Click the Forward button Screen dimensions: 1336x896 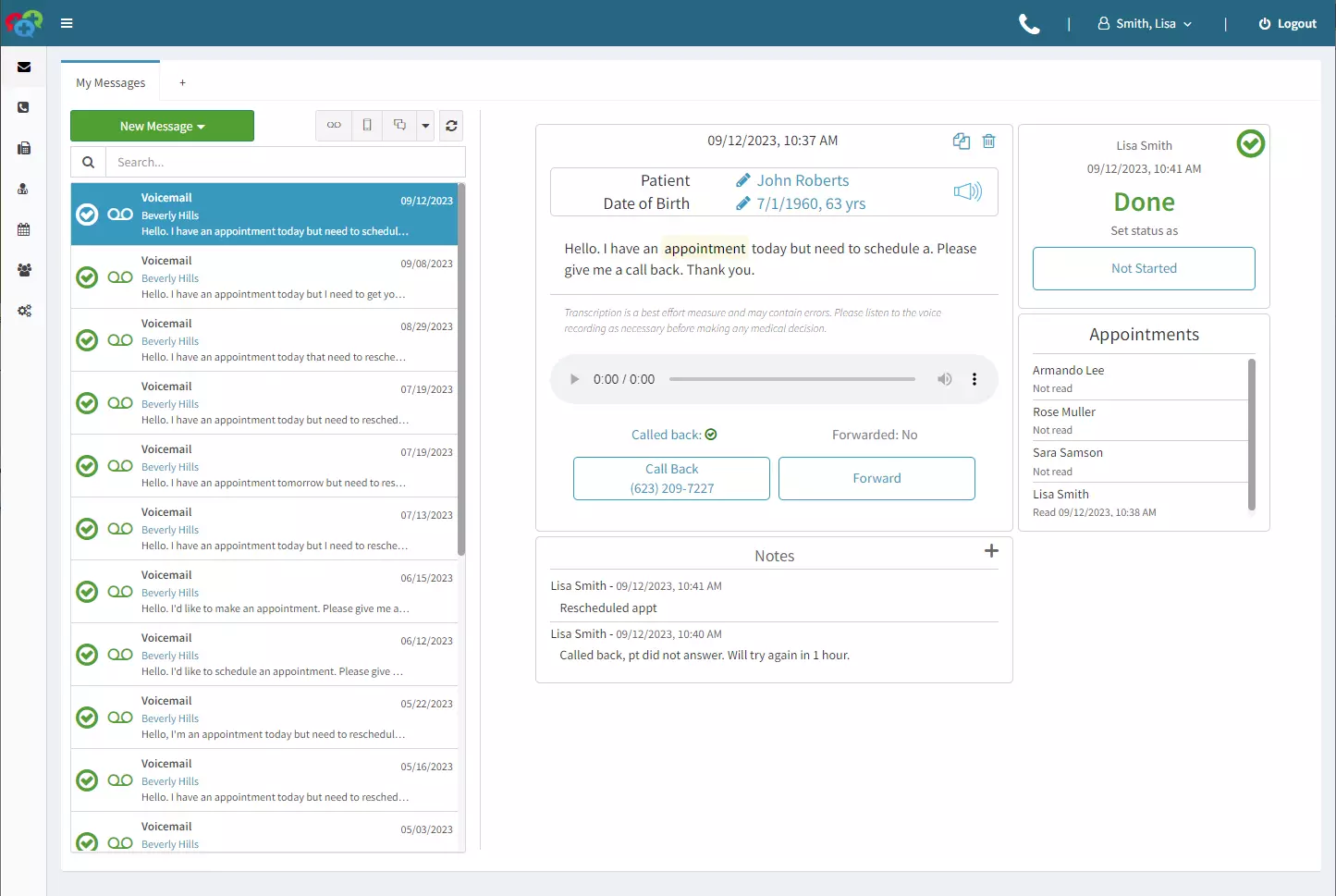coord(876,478)
